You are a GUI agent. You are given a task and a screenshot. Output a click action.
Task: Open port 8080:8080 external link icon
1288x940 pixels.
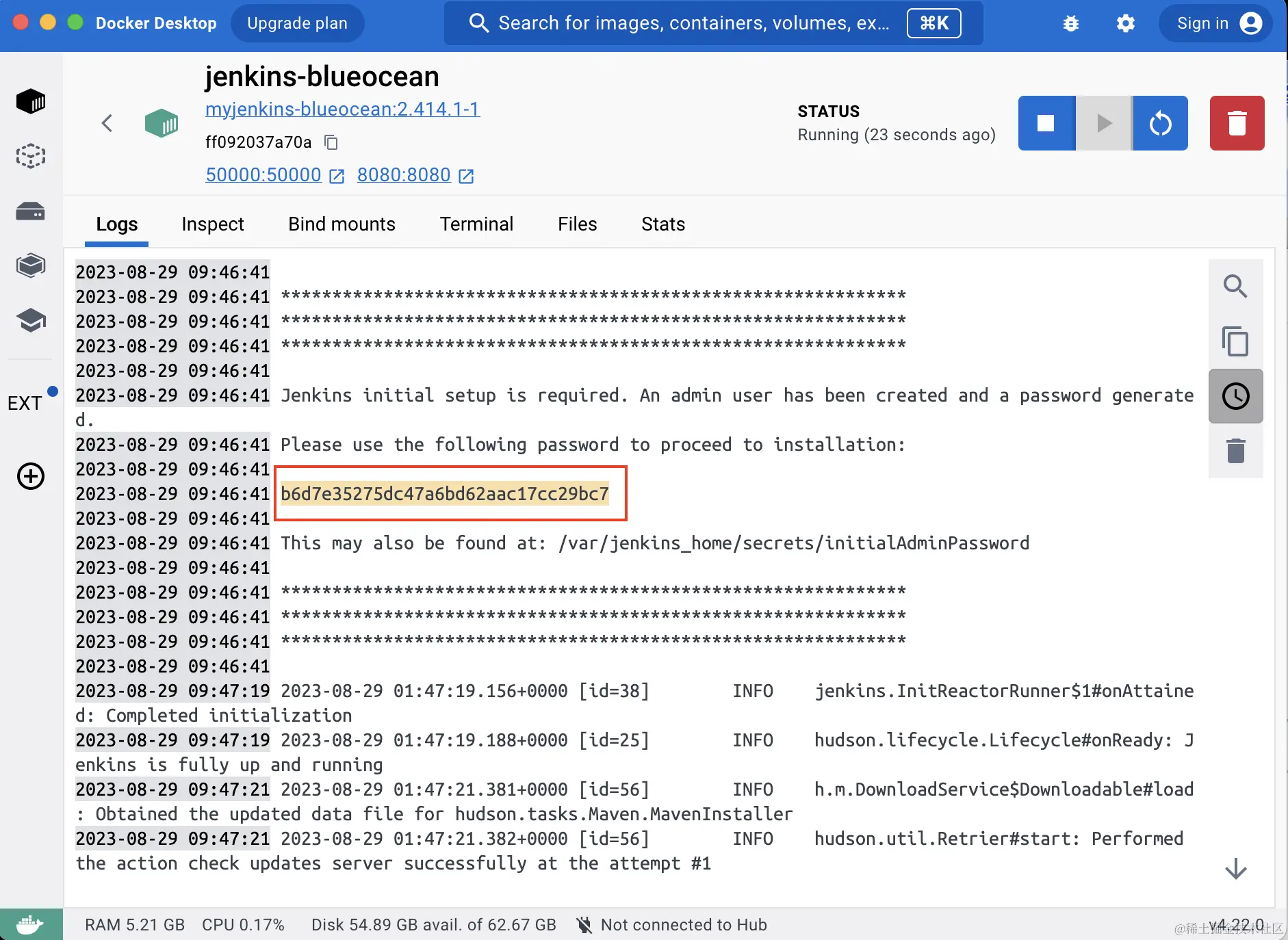[x=466, y=176]
